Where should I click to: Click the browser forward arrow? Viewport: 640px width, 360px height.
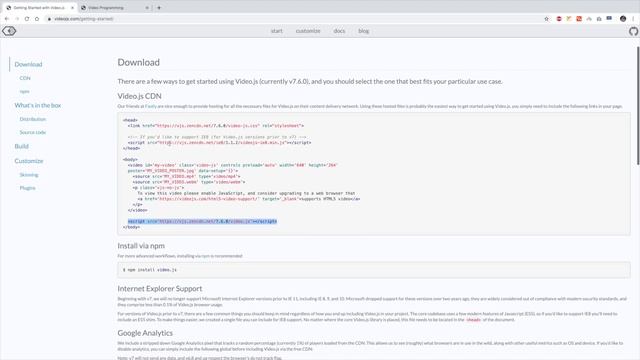coord(17,19)
